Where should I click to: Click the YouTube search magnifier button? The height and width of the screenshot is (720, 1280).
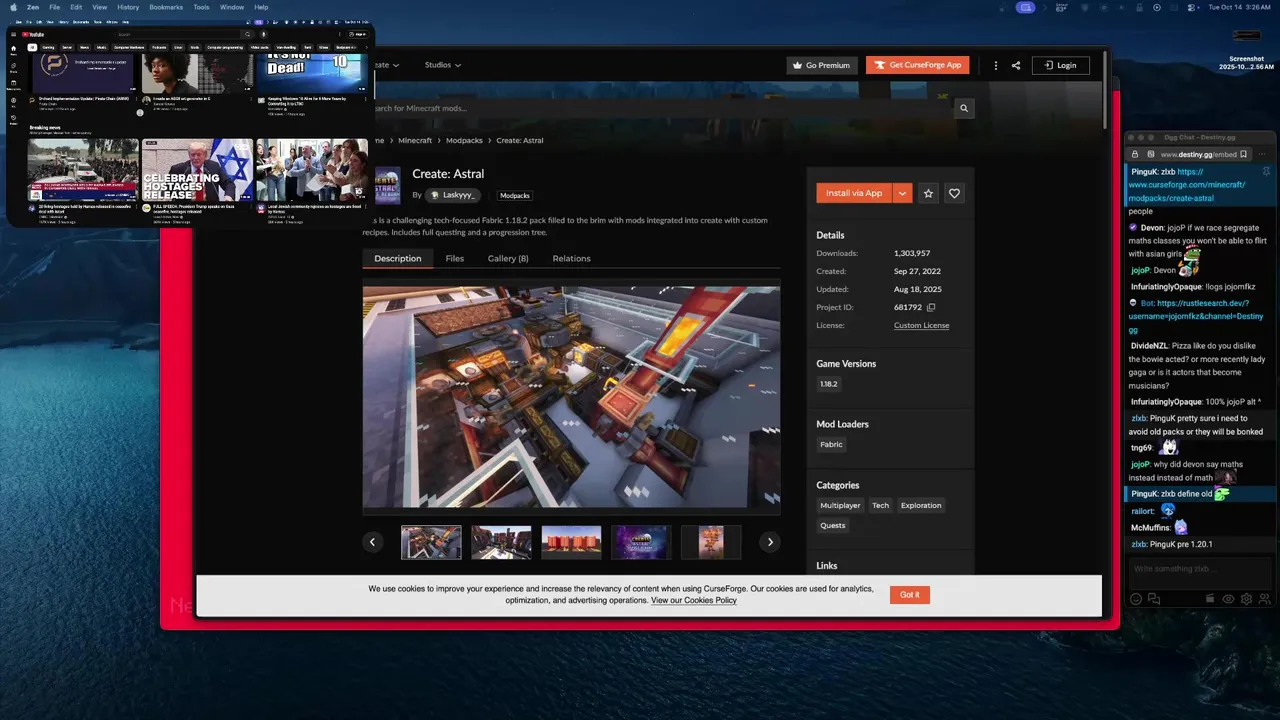tap(248, 34)
